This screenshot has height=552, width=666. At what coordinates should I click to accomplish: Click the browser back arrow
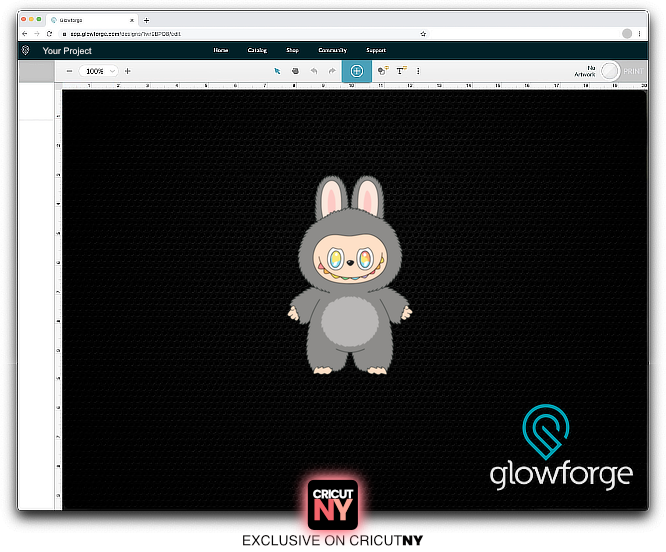pos(25,34)
